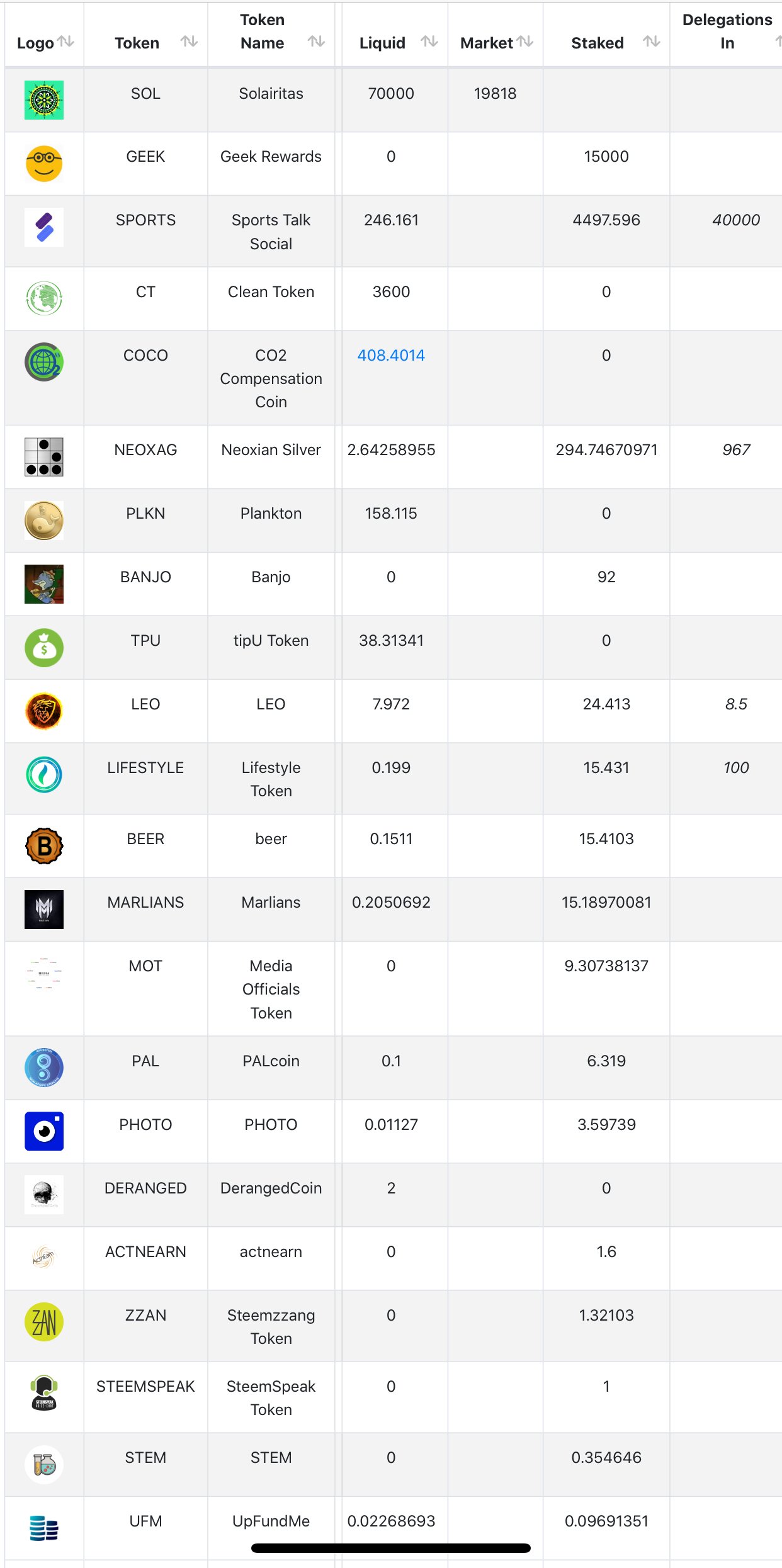The image size is (782, 1568).
Task: Select the LEO lion logo
Action: point(44,711)
